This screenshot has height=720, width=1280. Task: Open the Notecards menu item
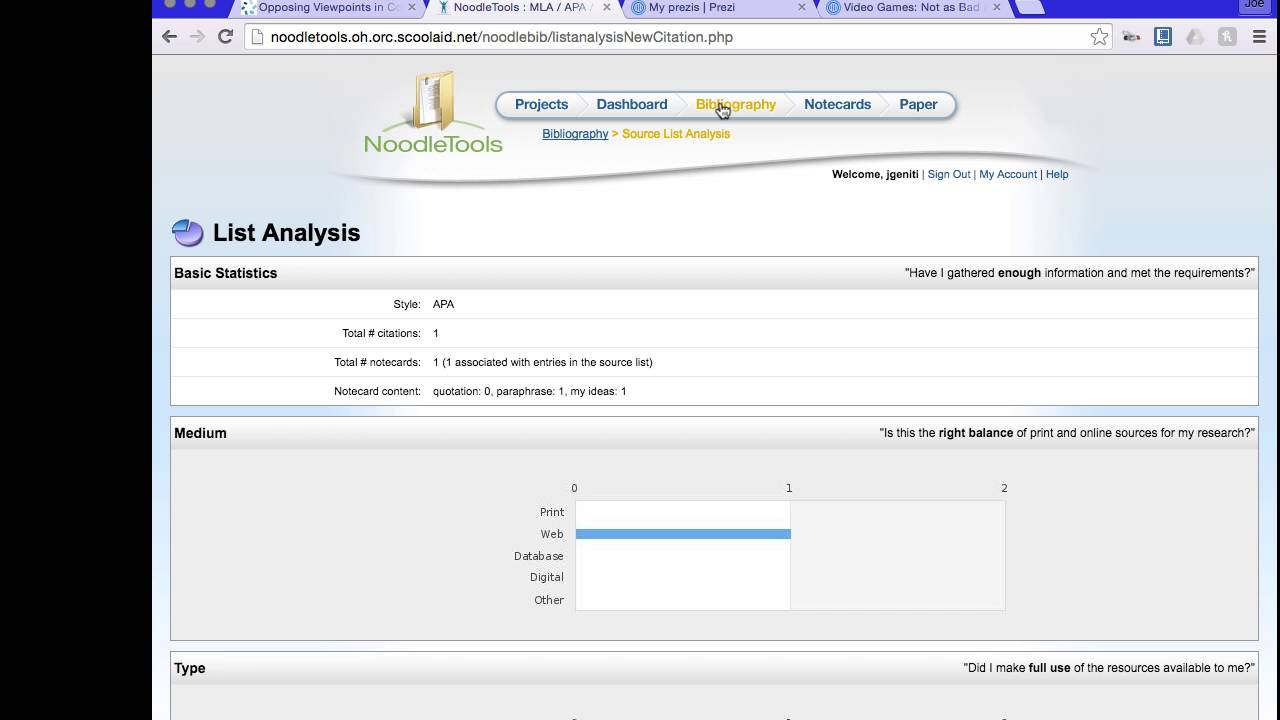[x=838, y=104]
